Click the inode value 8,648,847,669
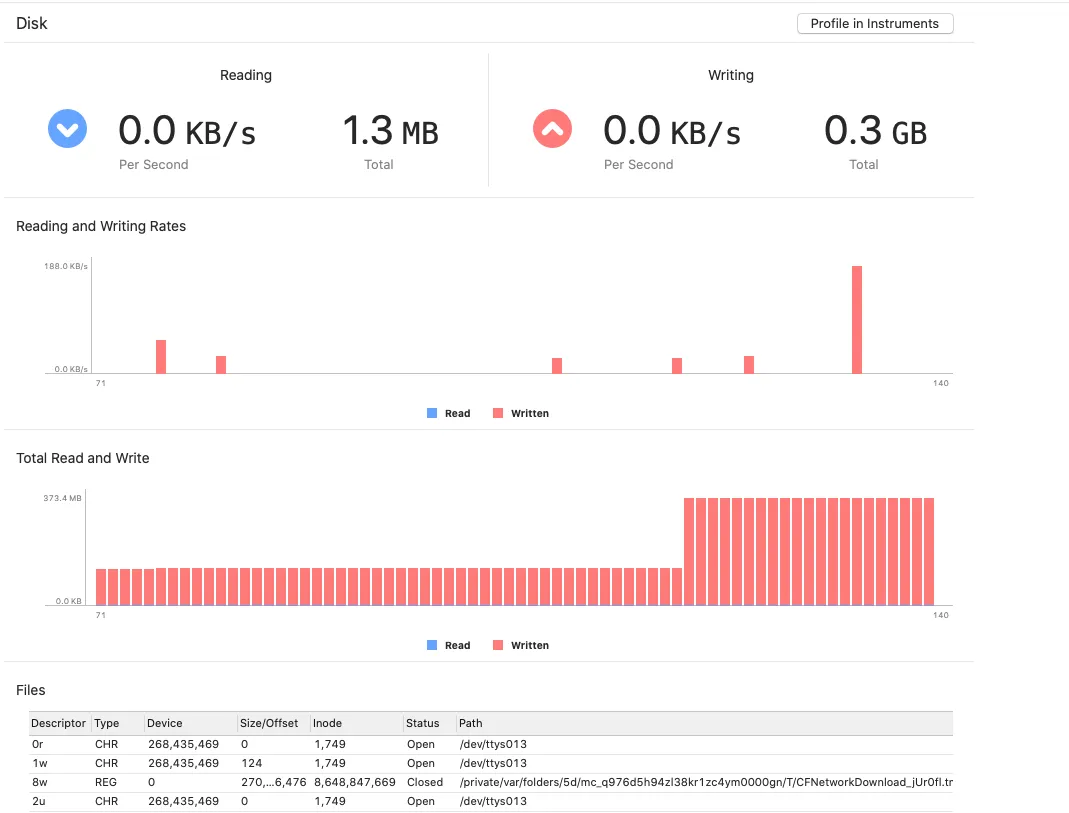Image resolution: width=1069 pixels, height=813 pixels. click(355, 782)
